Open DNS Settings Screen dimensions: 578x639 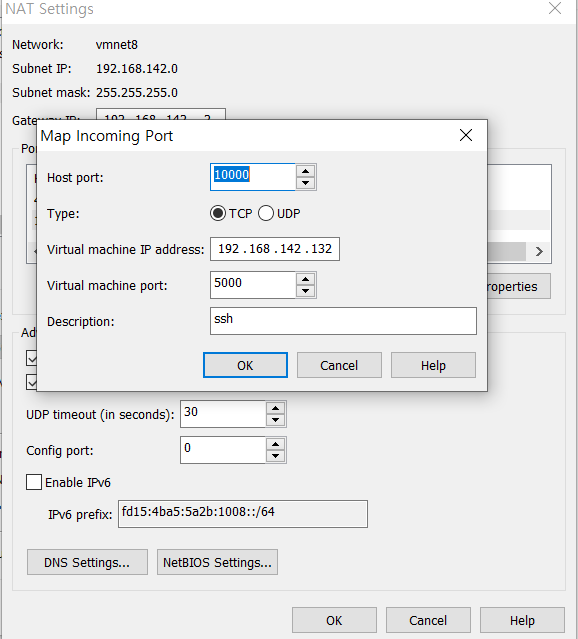[87, 562]
